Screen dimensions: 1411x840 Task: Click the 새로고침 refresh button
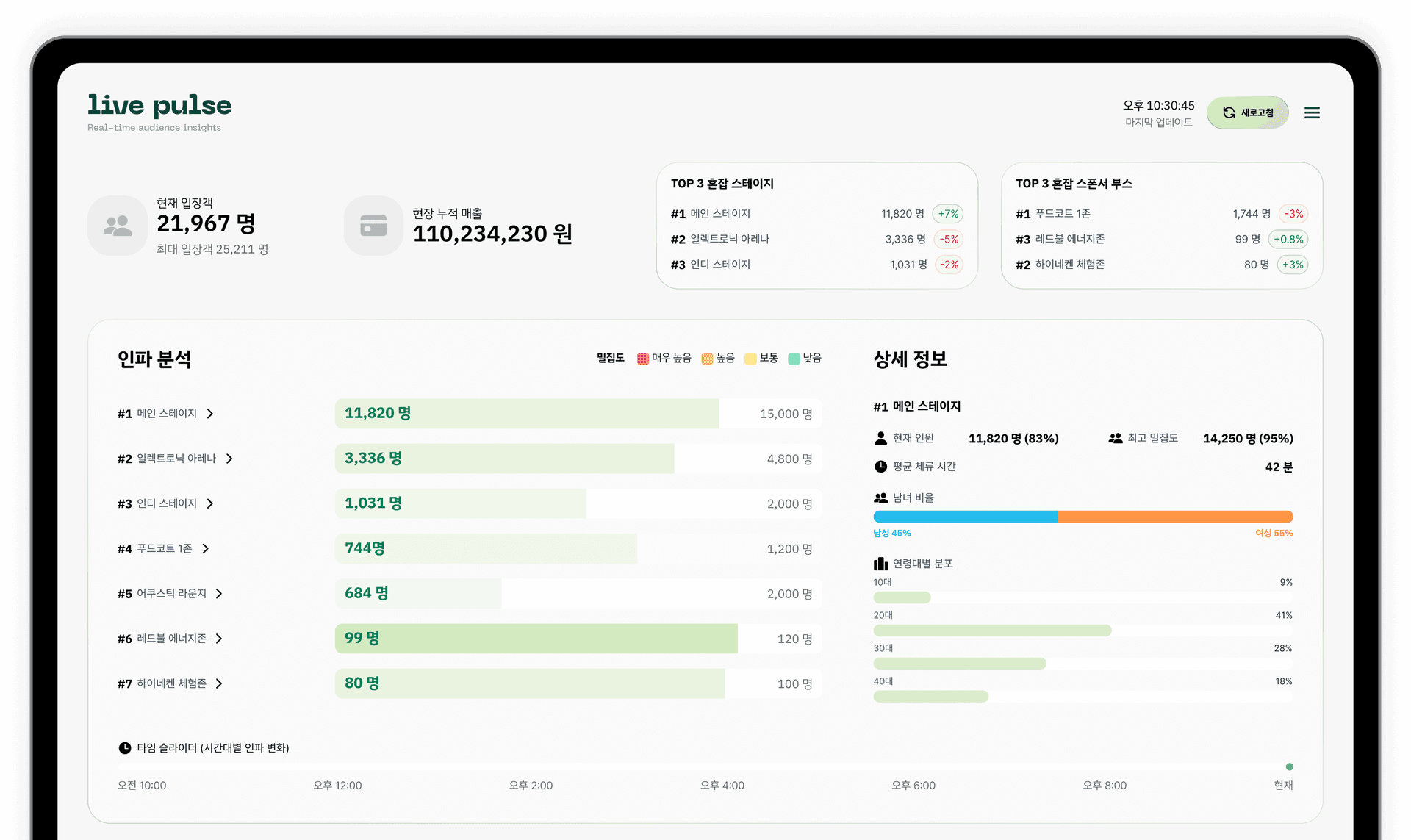point(1247,112)
